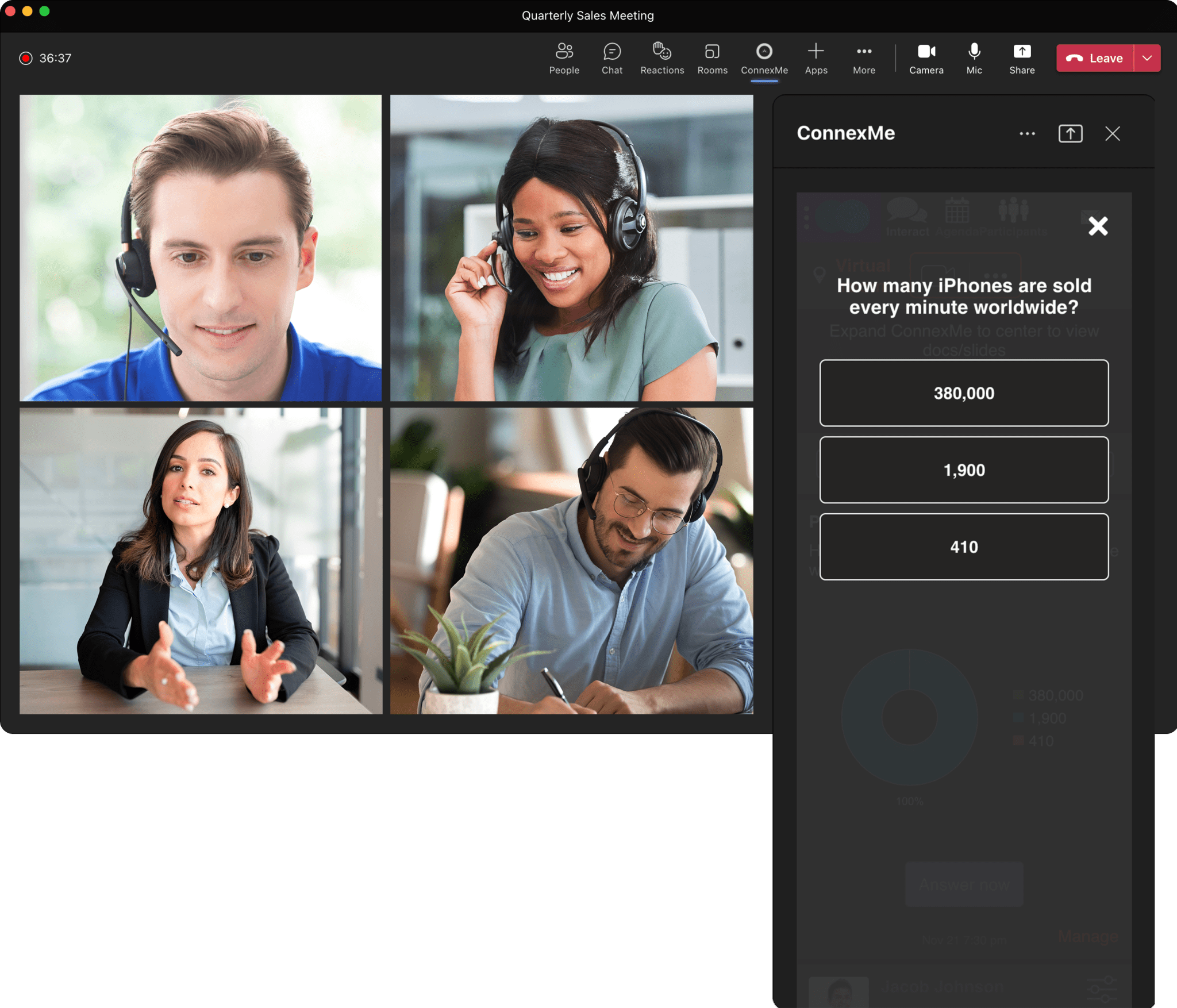Open the Manage link

coord(1088,938)
